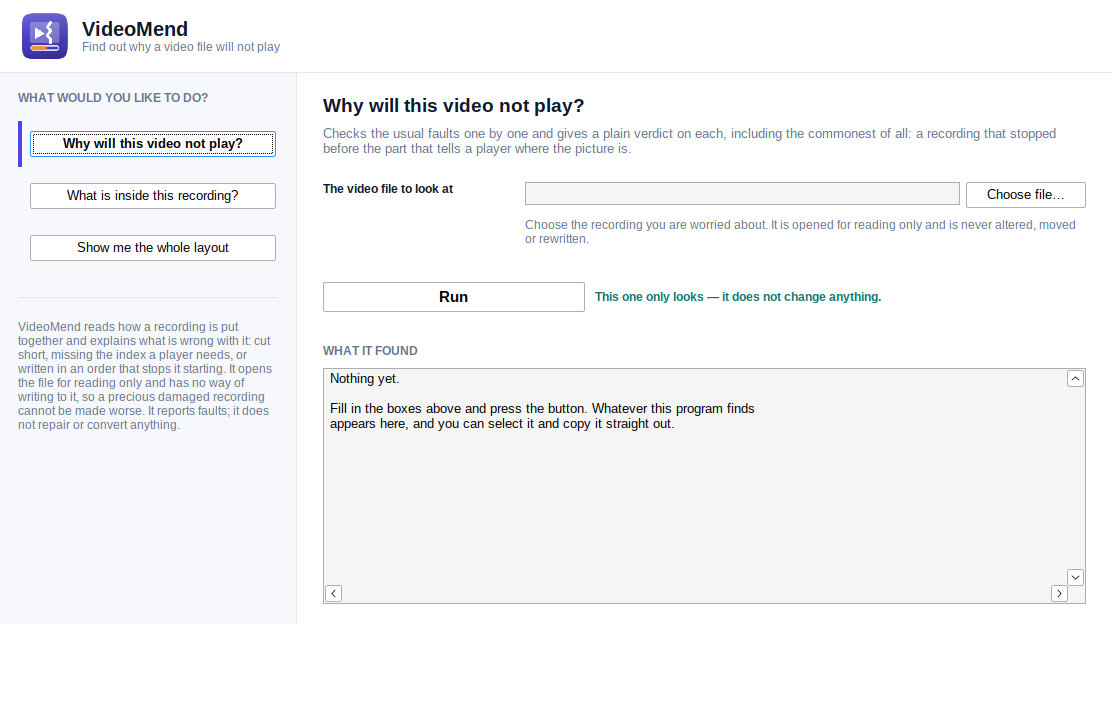Click 'This one only looks' note text
This screenshot has height=726, width=1112.
click(x=738, y=297)
